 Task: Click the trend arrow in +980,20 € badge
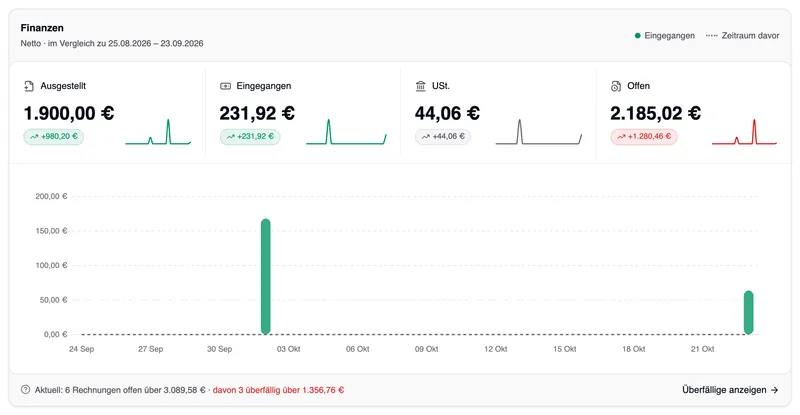coord(34,137)
